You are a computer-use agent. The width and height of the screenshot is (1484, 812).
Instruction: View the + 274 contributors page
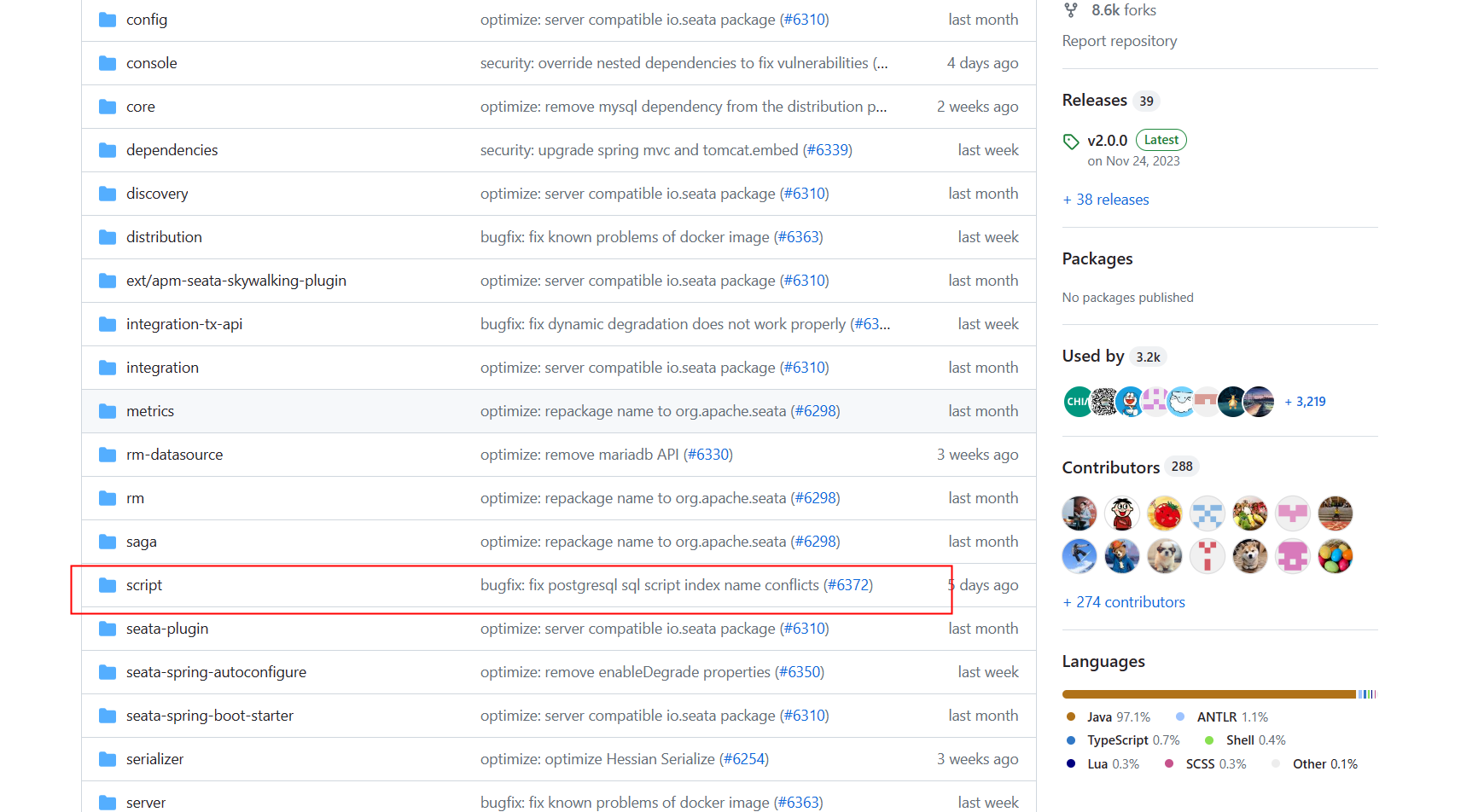tap(1124, 602)
